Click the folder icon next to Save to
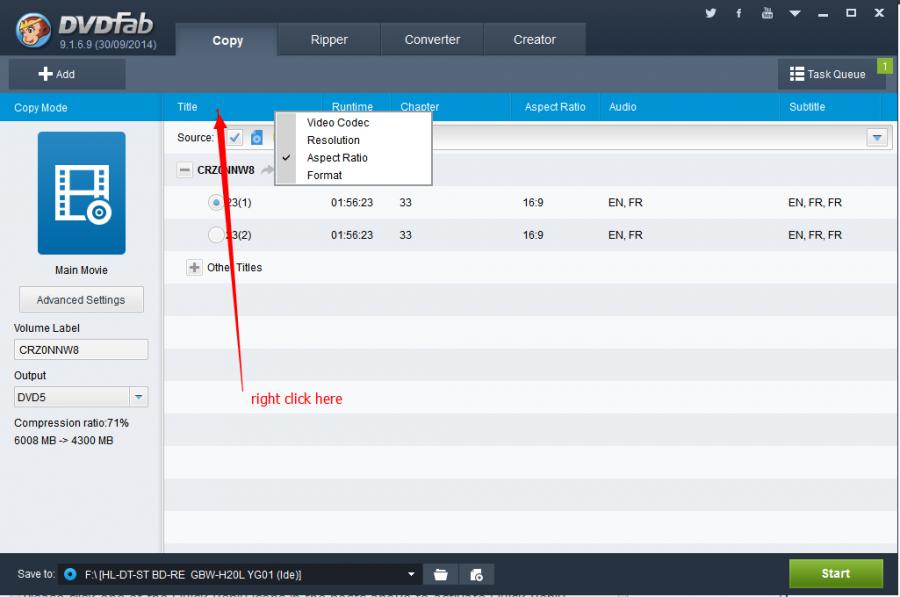The width and height of the screenshot is (900, 597). [440, 574]
